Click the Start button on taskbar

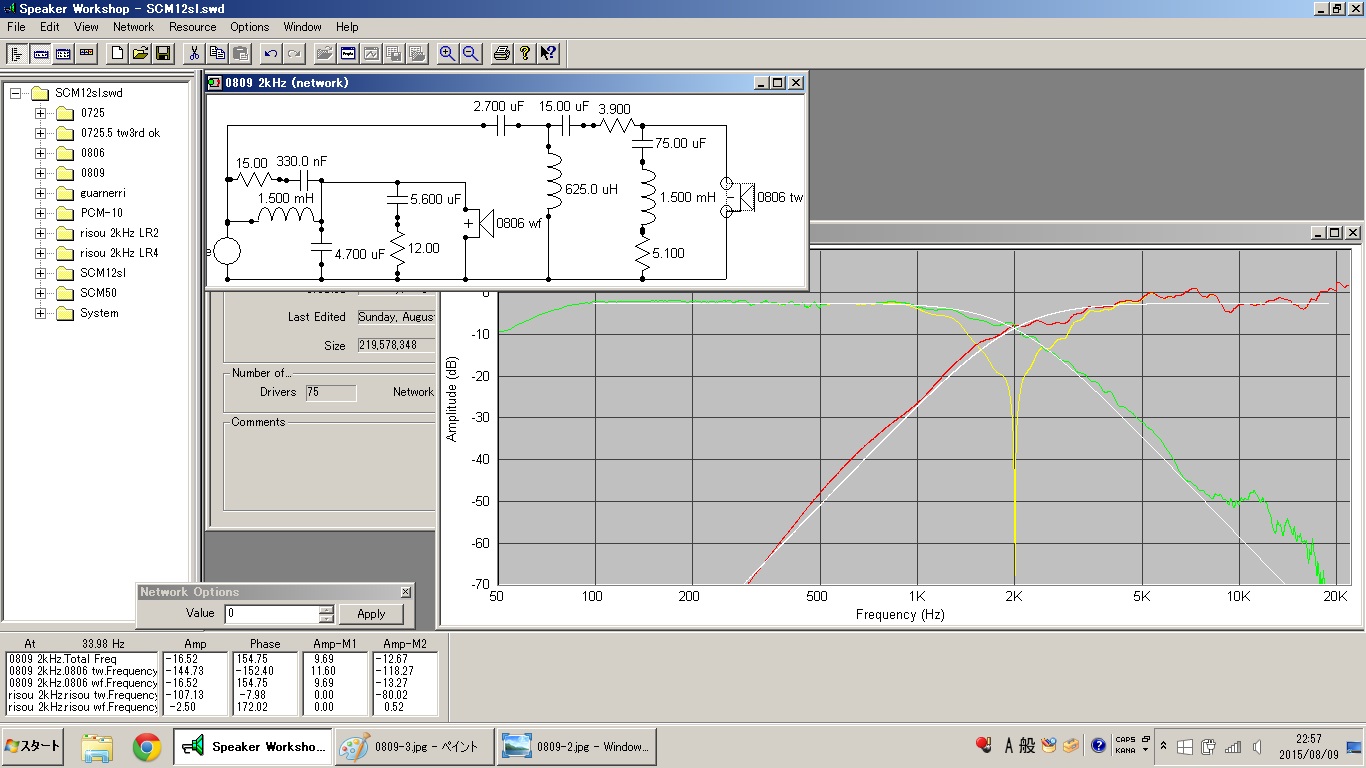click(33, 746)
